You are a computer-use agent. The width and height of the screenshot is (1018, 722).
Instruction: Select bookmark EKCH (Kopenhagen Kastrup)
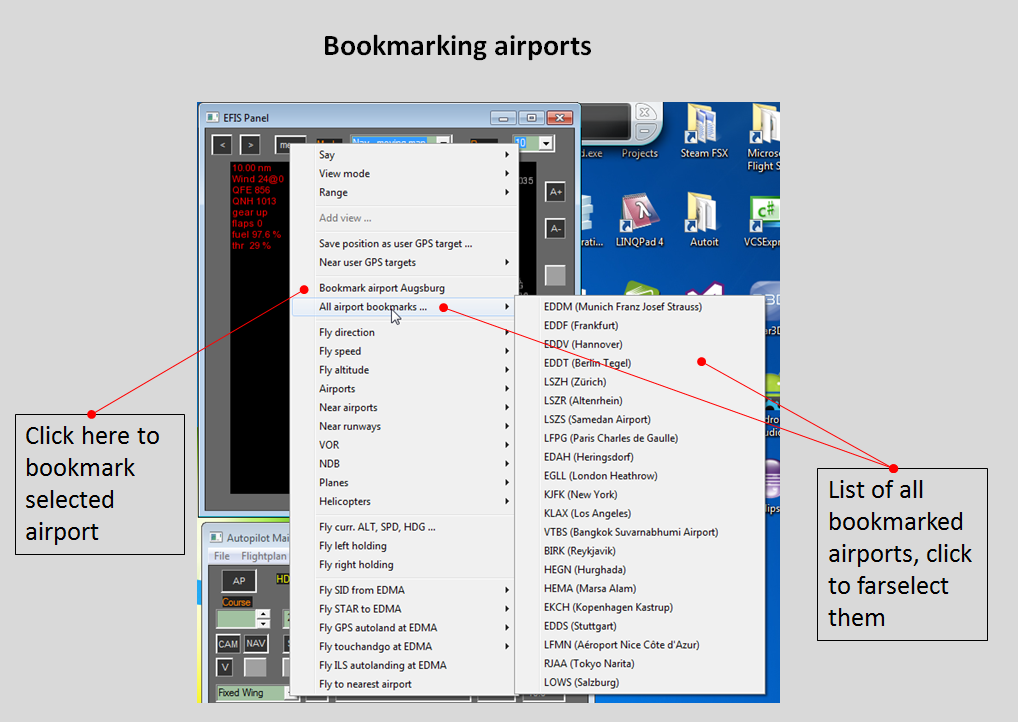[639, 608]
